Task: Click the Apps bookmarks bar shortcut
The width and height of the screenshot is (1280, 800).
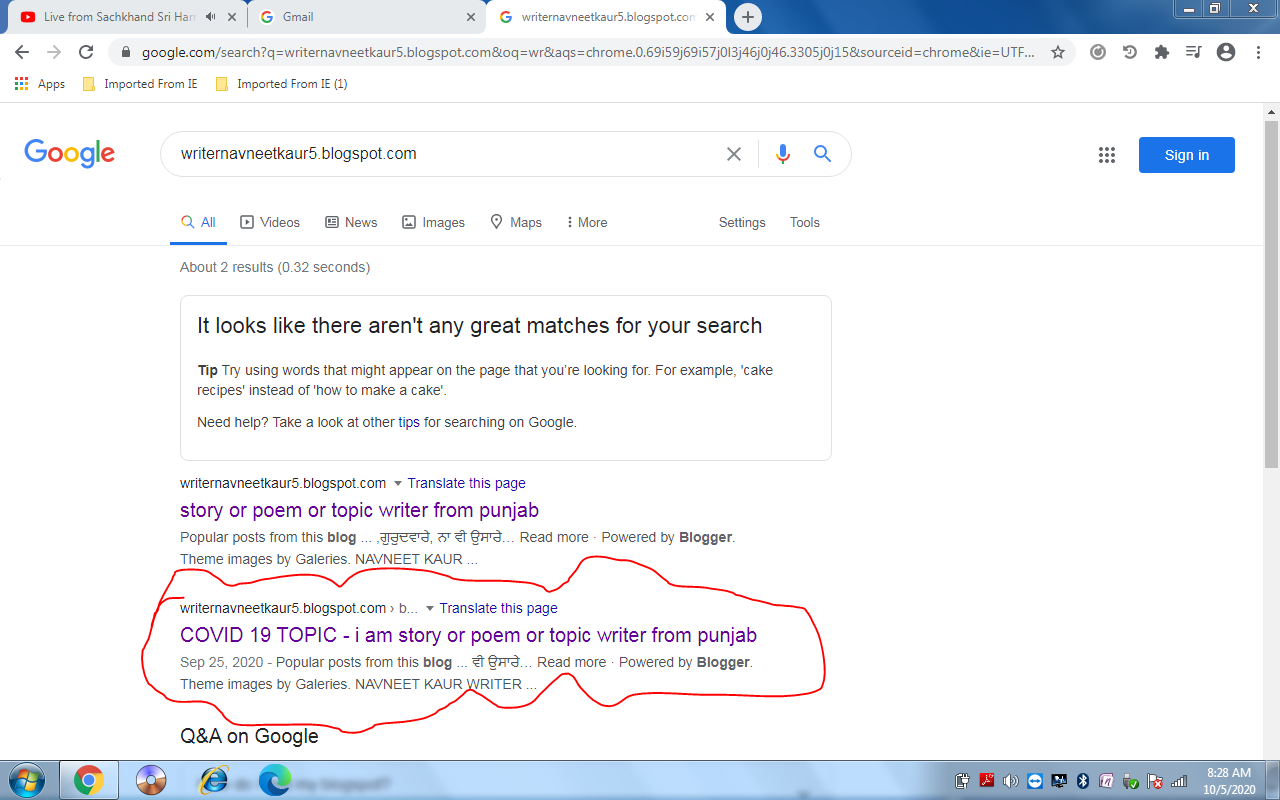Action: tap(40, 84)
